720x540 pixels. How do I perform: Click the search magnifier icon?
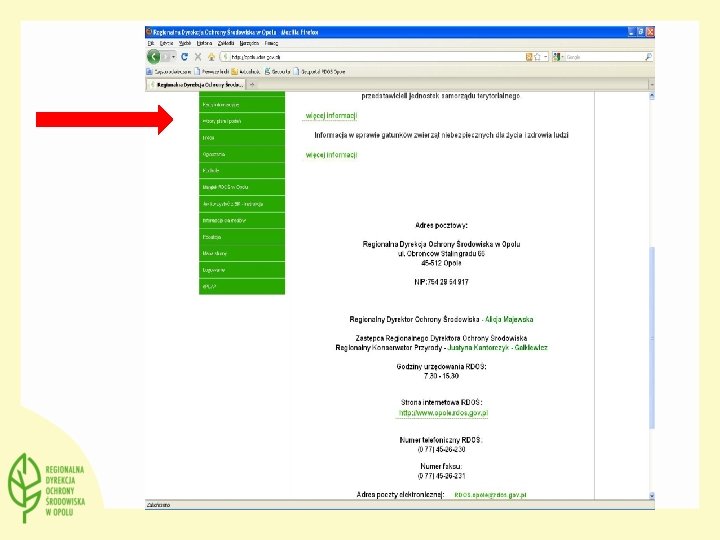(648, 57)
